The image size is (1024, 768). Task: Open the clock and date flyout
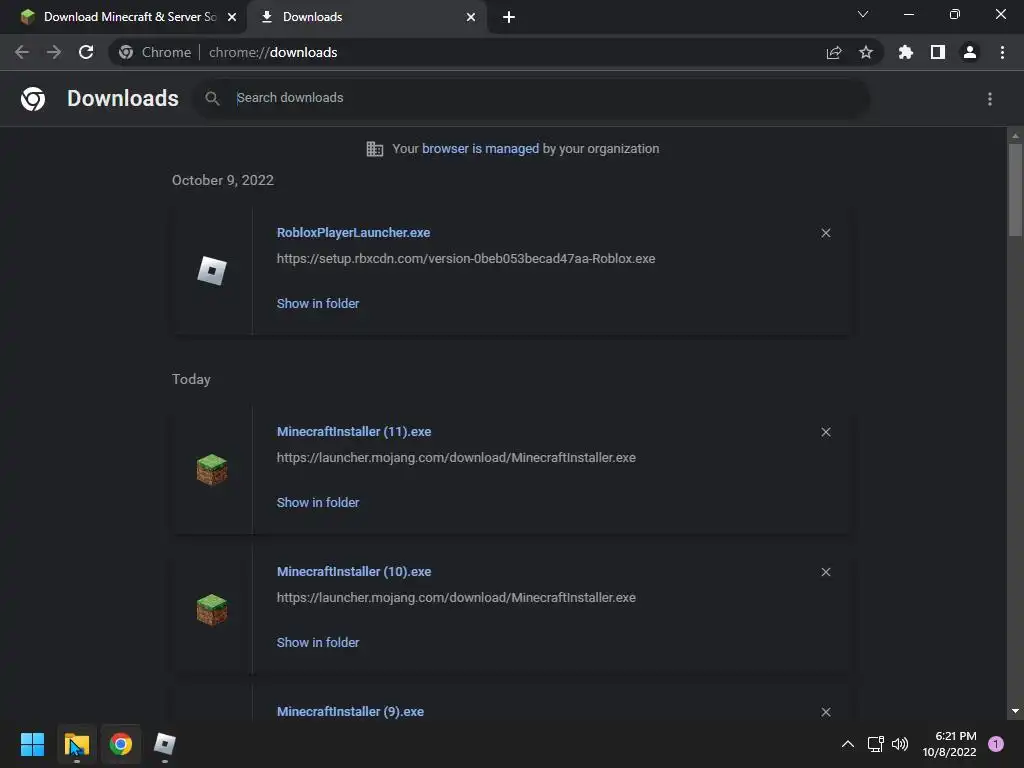pyautogui.click(x=950, y=744)
